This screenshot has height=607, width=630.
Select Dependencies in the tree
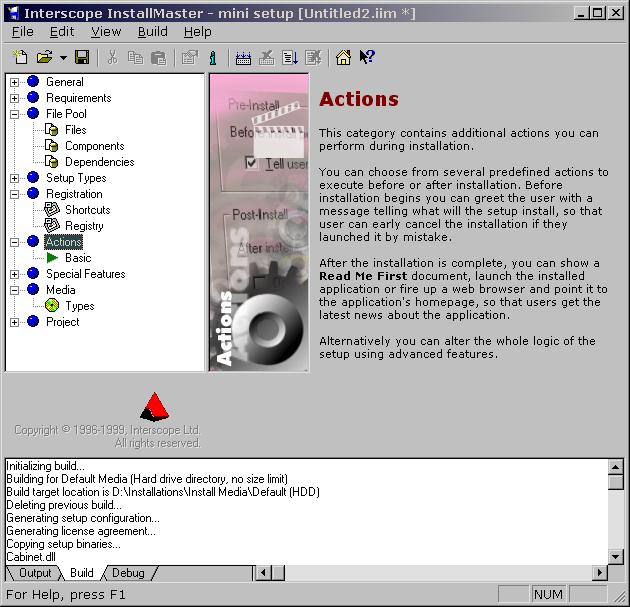pyautogui.click(x=100, y=162)
